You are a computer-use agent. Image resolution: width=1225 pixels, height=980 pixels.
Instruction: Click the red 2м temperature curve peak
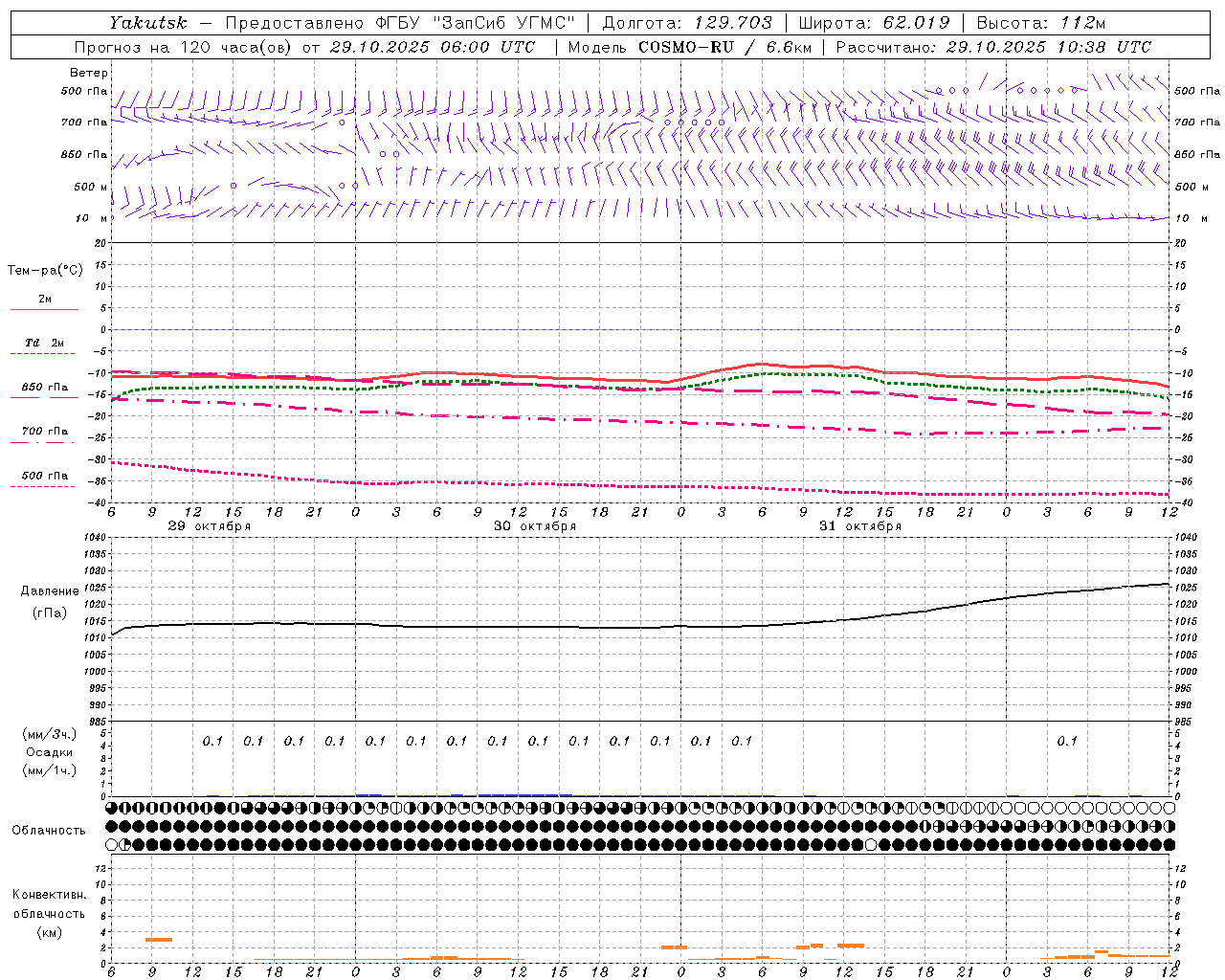point(762,364)
